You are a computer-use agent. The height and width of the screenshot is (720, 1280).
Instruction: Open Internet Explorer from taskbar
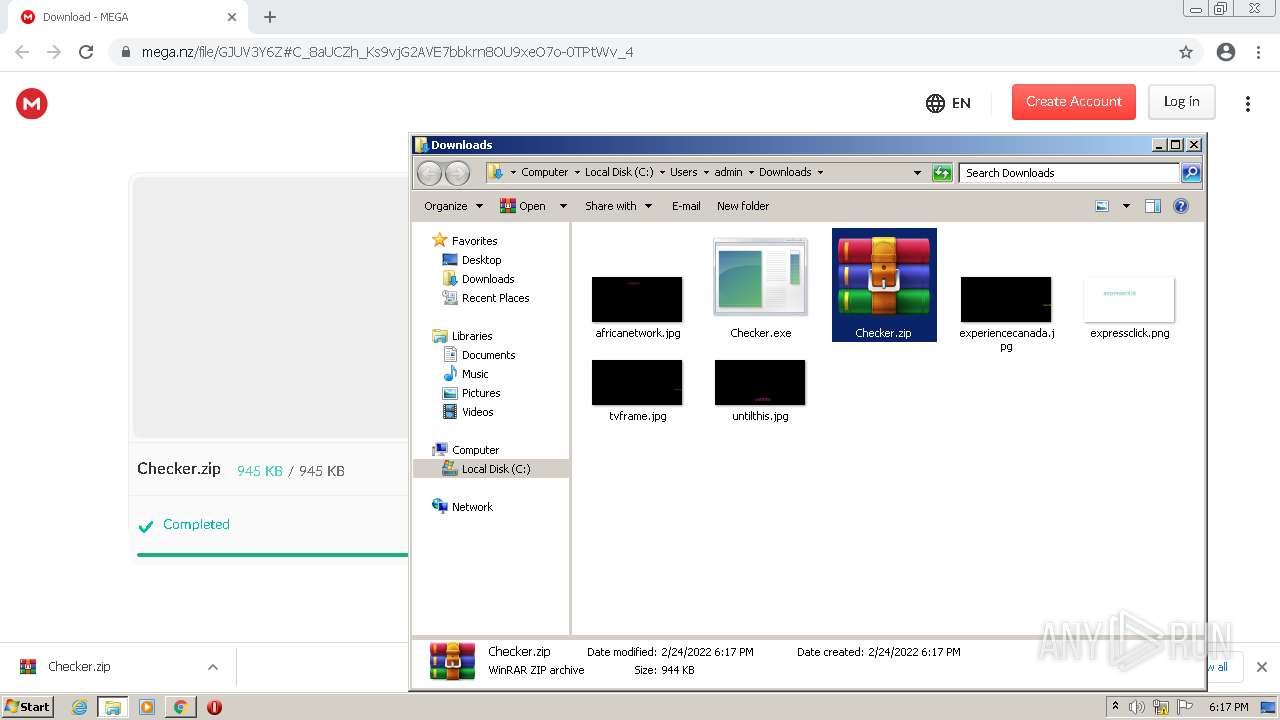click(80, 707)
